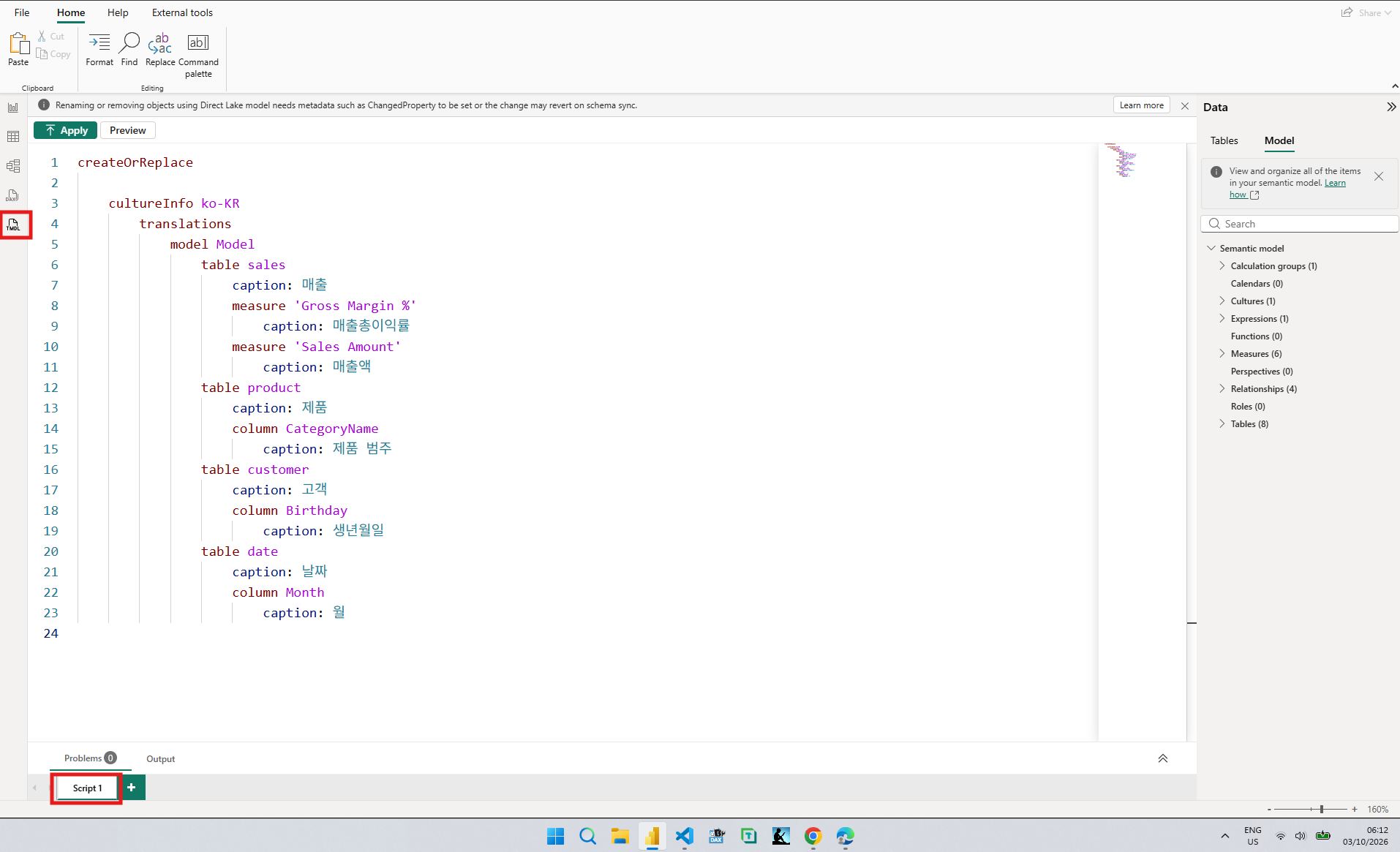Click the Cut command
Viewport: 1400px width, 852px height.
51,36
